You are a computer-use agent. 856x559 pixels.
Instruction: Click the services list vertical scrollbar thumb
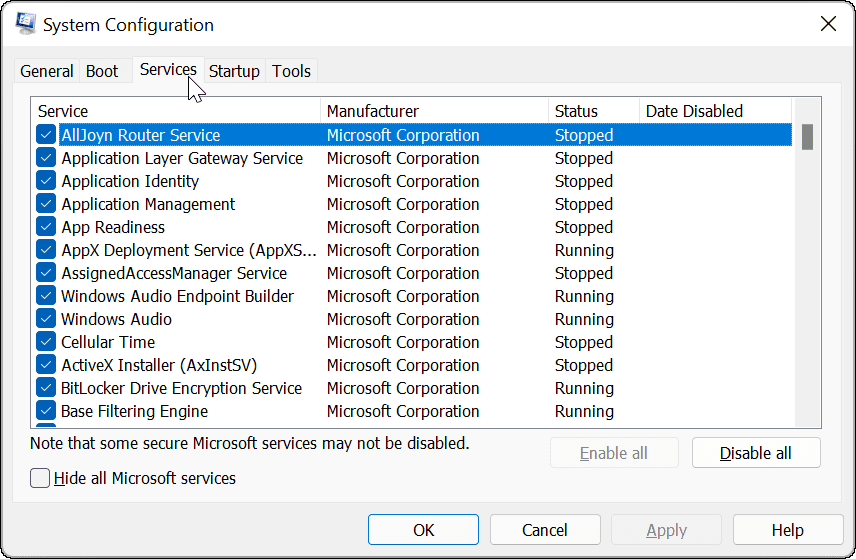807,136
